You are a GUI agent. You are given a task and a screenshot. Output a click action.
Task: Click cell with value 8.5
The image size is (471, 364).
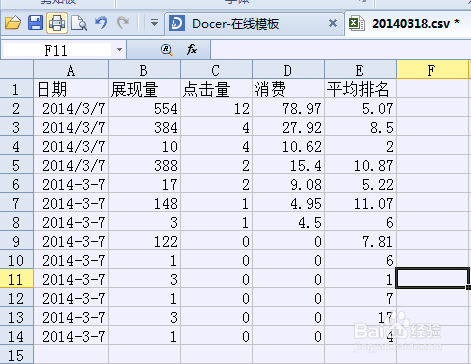[360, 127]
